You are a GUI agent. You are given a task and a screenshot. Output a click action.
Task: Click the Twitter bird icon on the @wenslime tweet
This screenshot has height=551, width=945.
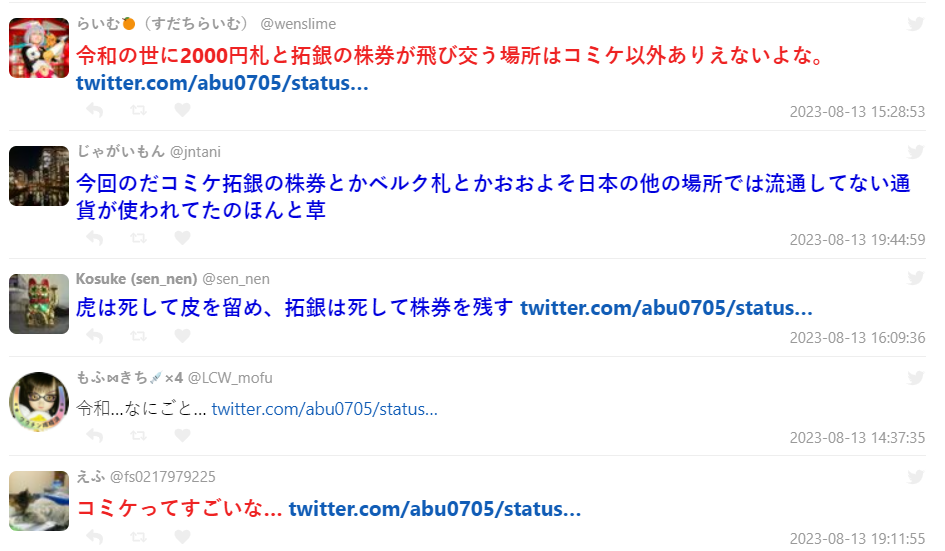(915, 24)
